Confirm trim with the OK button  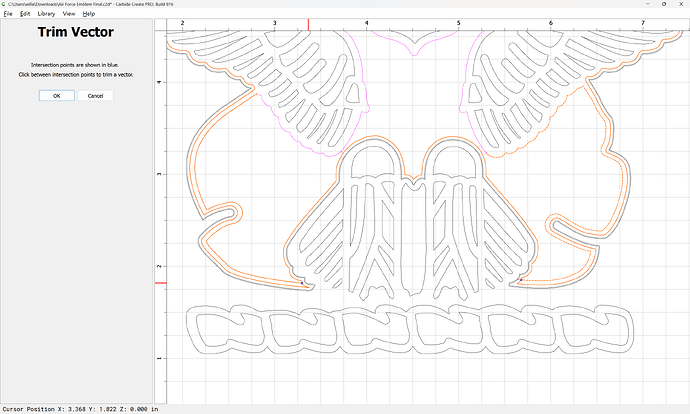point(57,95)
